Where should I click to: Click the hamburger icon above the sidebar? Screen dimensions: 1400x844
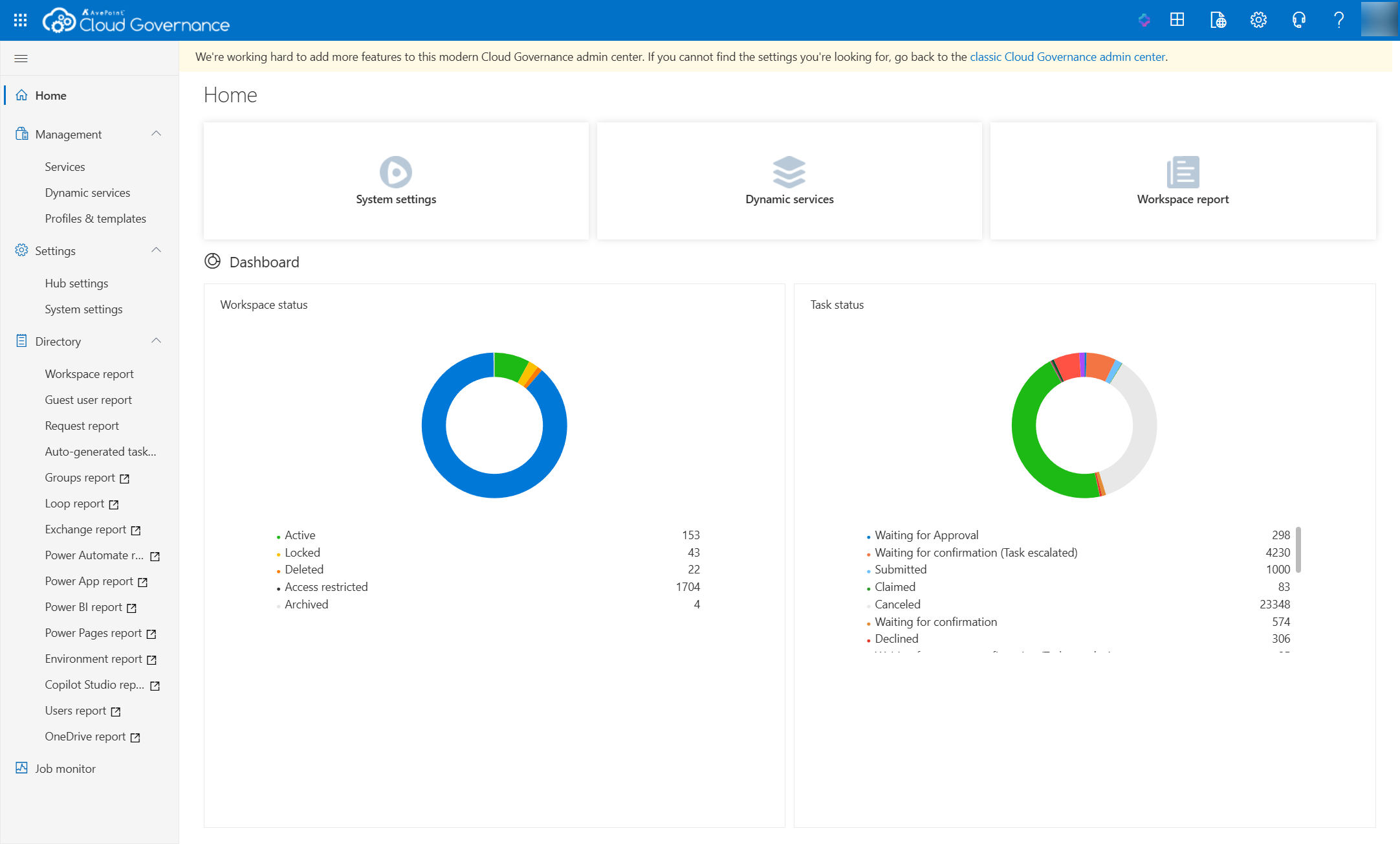coord(21,58)
